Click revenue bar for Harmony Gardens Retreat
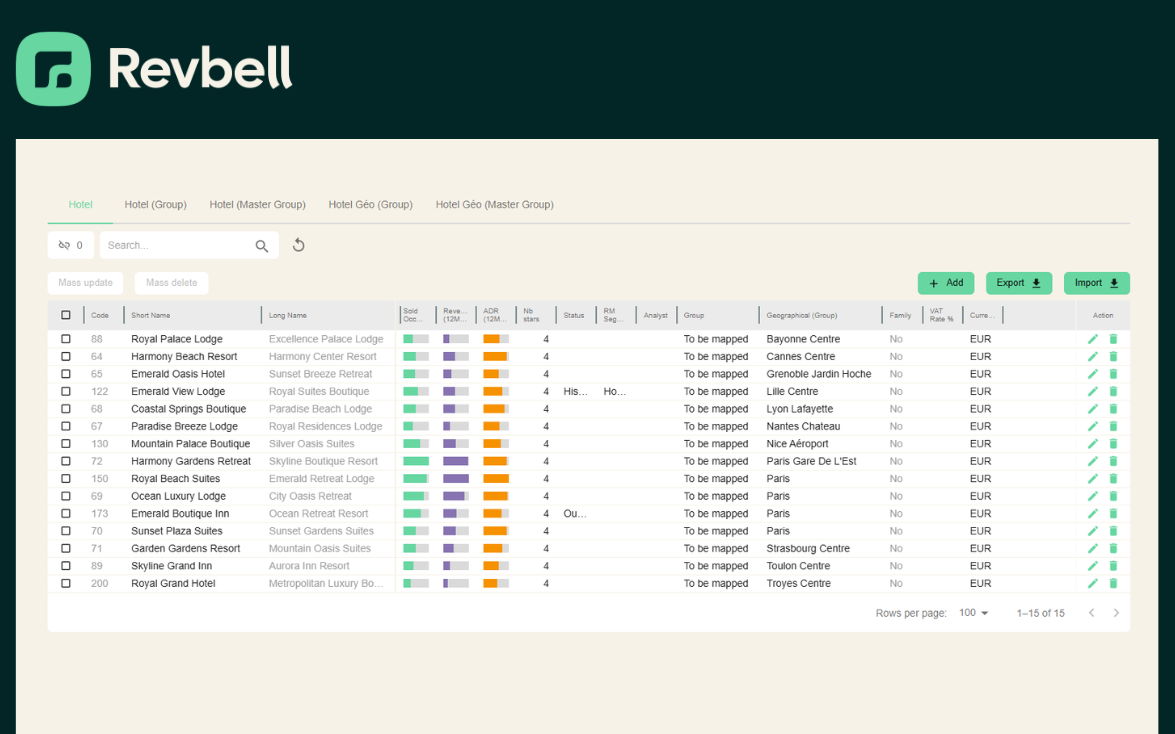Screen dimensions: 1175x734 (456, 461)
